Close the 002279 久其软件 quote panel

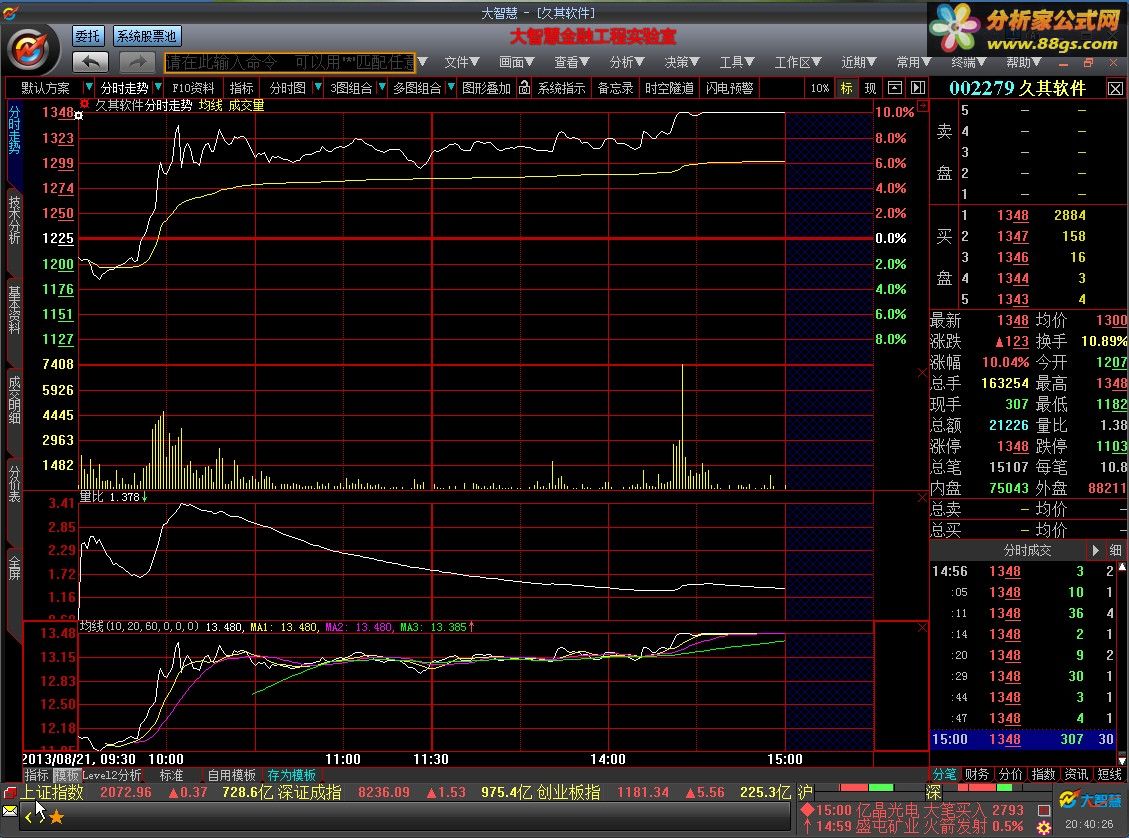click(1115, 89)
